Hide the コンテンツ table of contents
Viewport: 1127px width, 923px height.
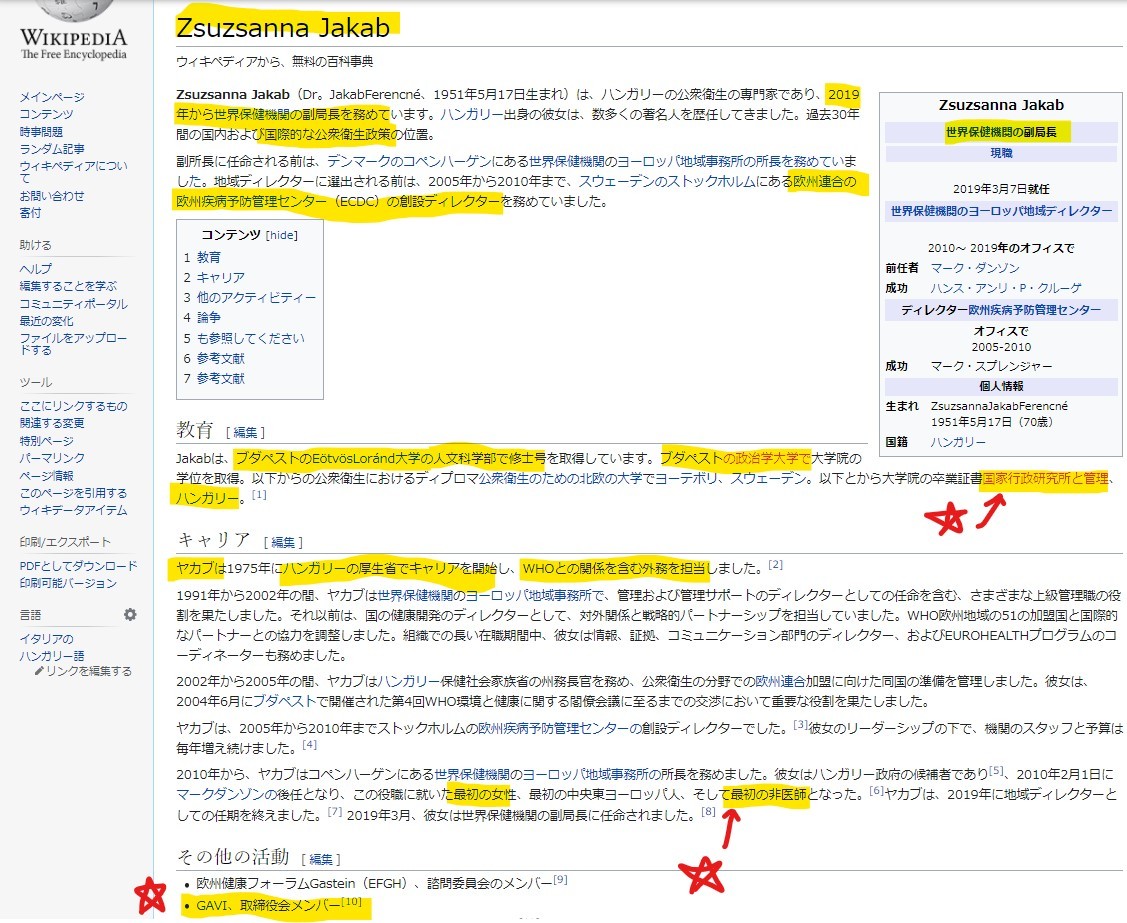(x=282, y=235)
